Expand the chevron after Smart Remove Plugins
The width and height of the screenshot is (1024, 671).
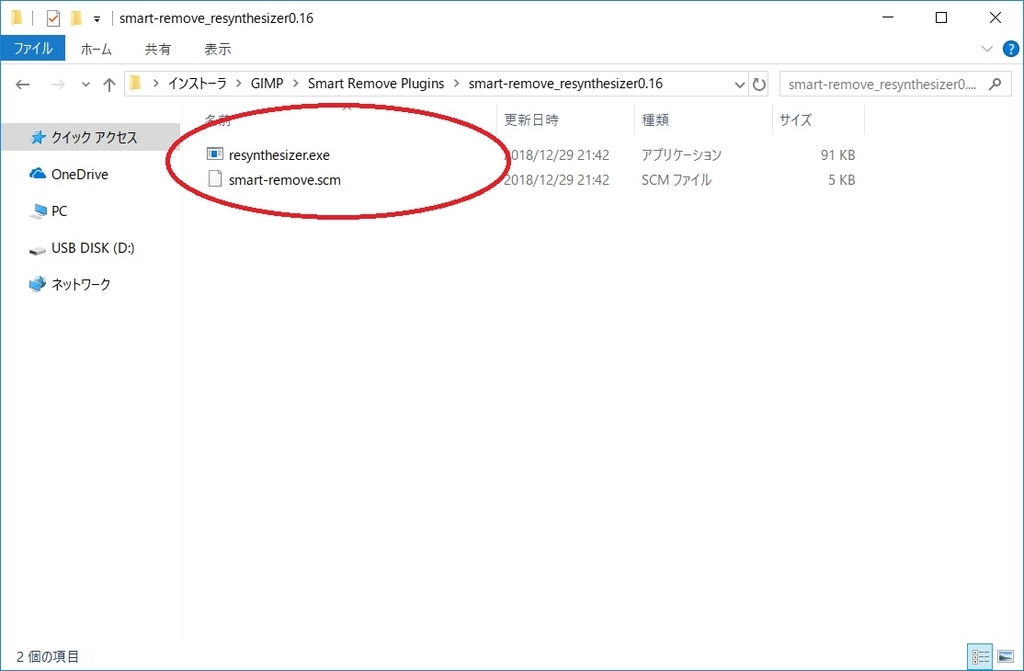tap(456, 84)
